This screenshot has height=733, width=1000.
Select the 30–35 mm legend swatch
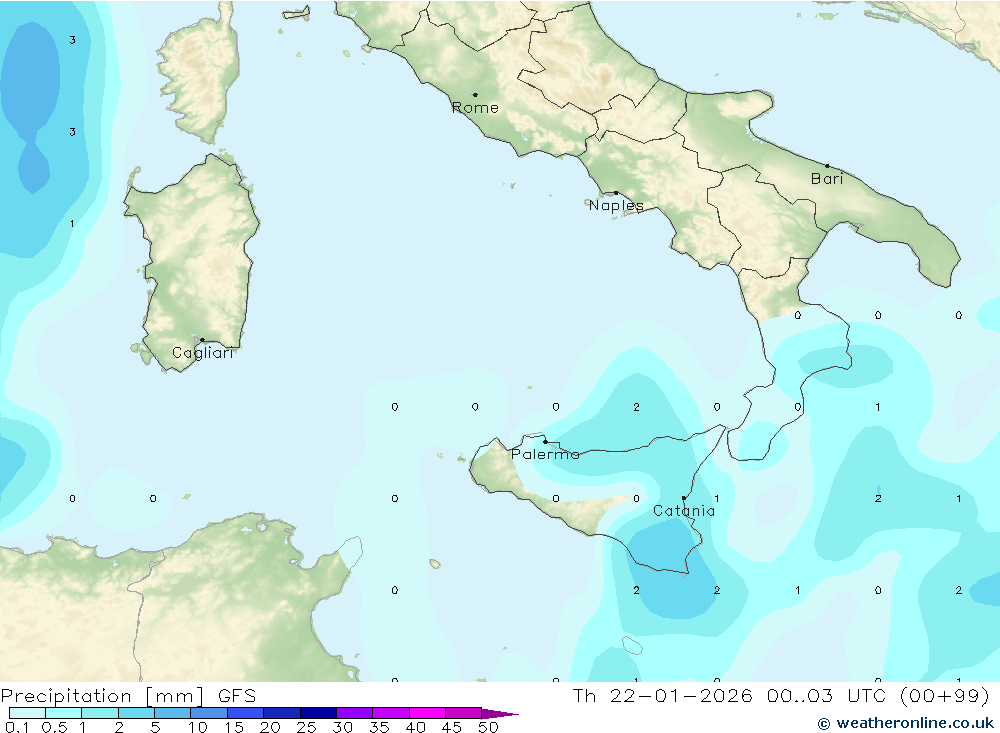click(x=354, y=713)
